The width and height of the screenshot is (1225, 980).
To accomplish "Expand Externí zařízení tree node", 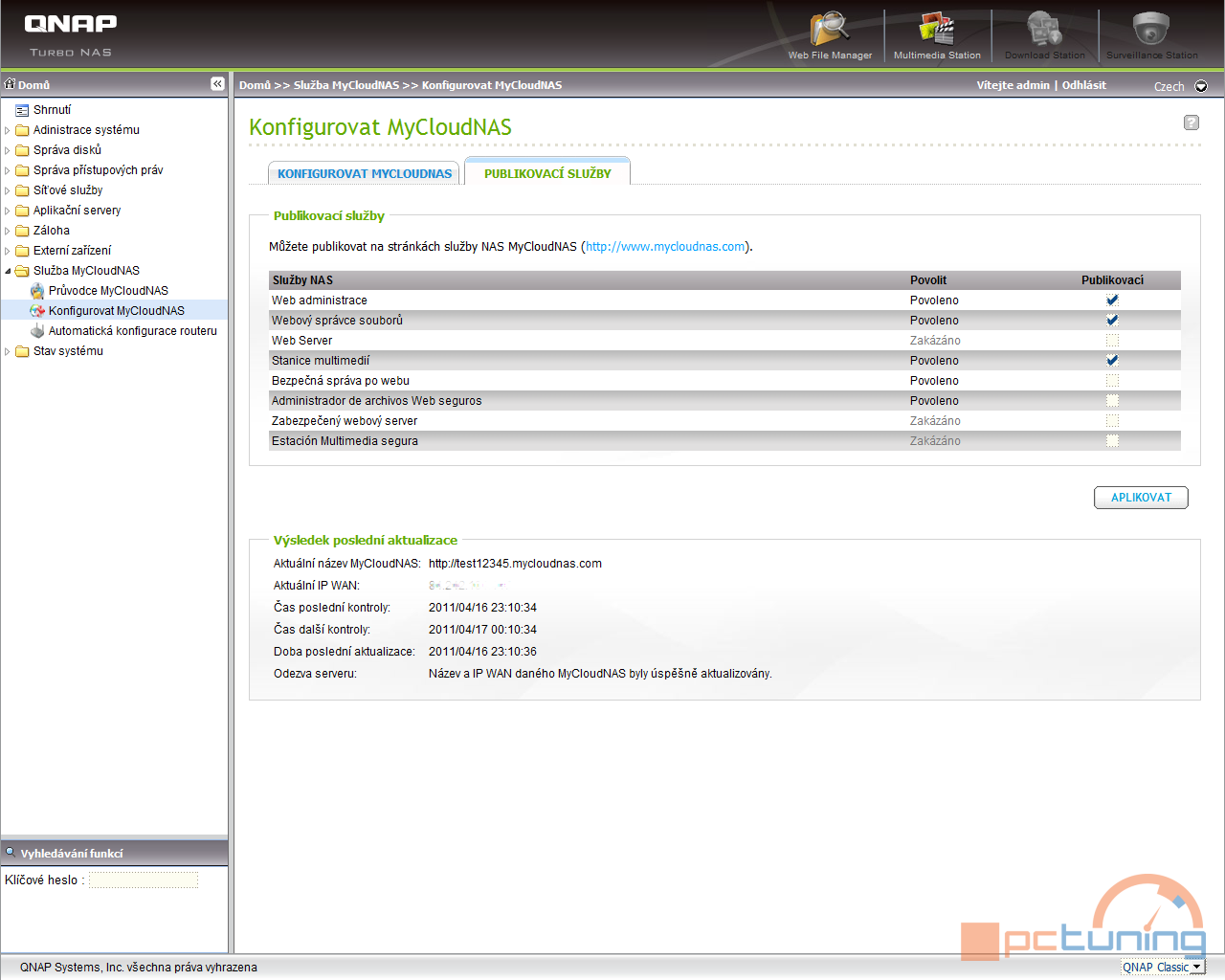I will point(8,251).
